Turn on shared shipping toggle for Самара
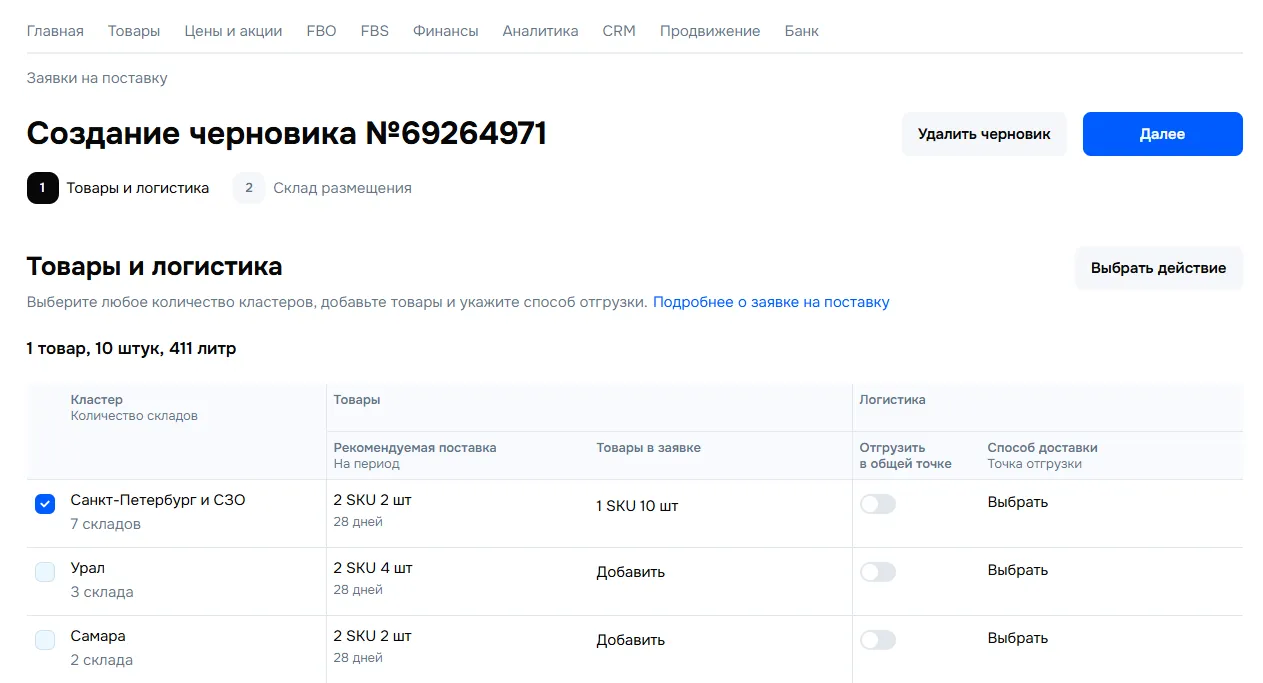This screenshot has height=683, width=1263. pos(878,640)
